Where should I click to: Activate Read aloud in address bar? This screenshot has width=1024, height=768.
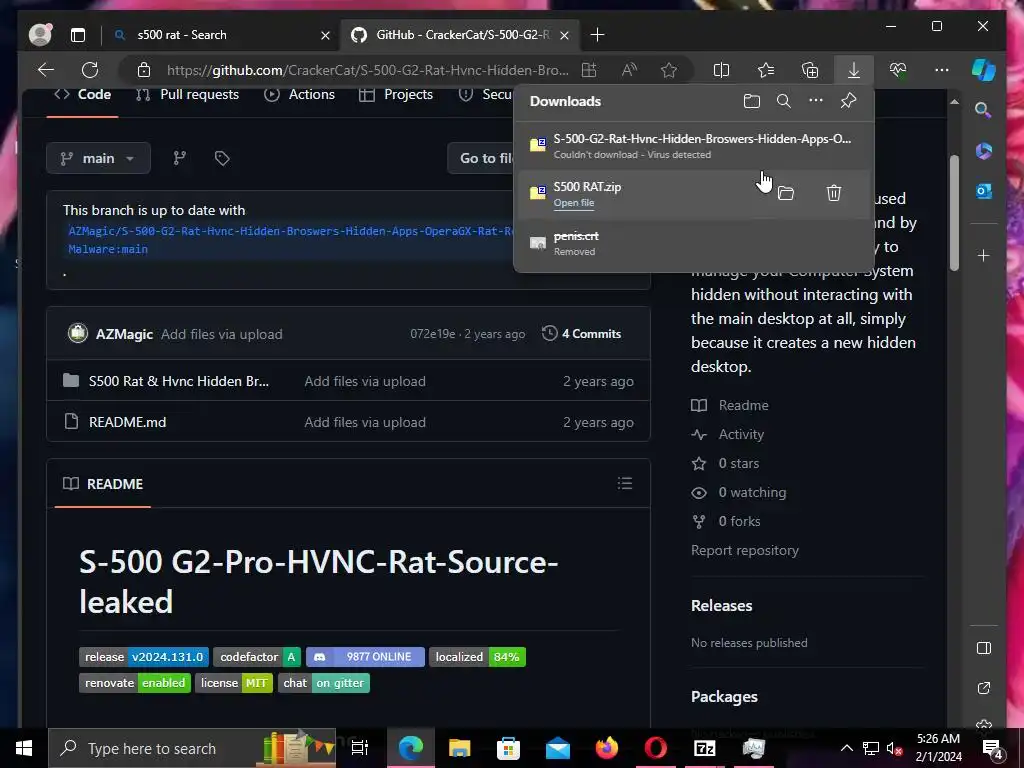click(629, 70)
